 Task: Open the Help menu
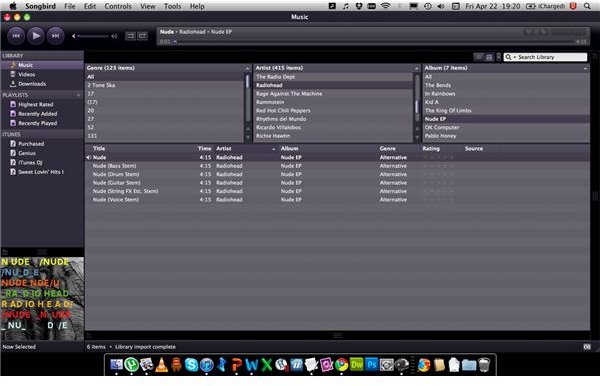tap(197, 6)
